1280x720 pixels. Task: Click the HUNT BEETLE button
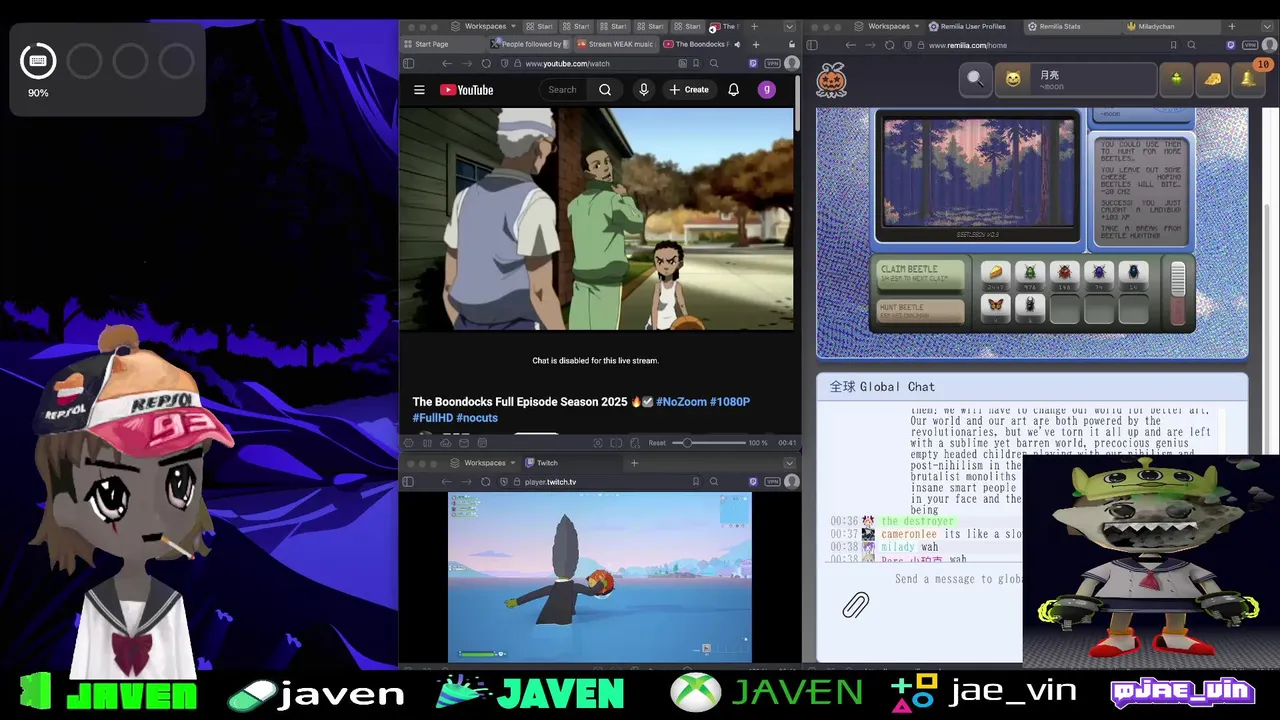(x=921, y=311)
